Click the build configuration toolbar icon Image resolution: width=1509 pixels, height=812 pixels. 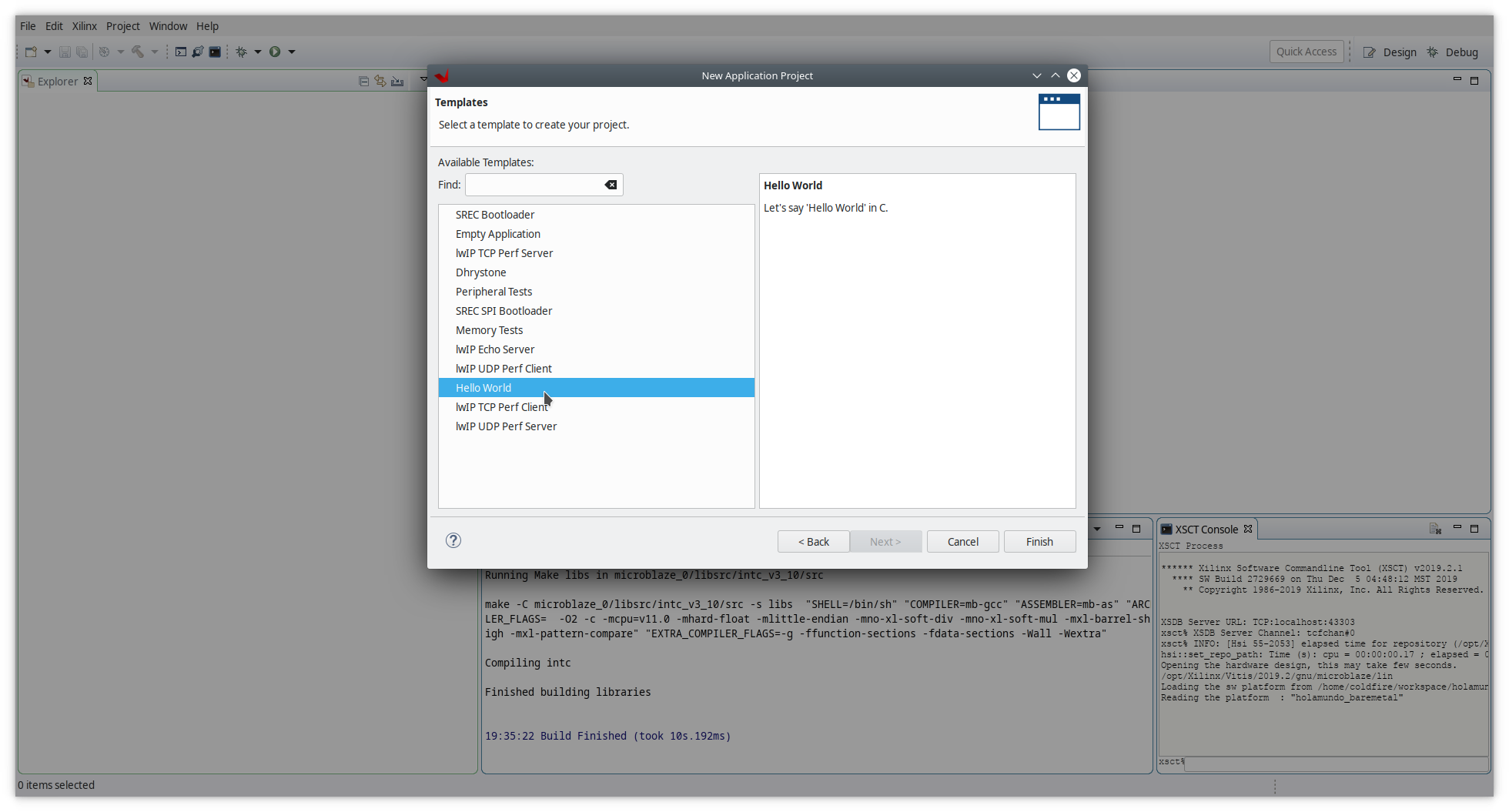tap(105, 52)
